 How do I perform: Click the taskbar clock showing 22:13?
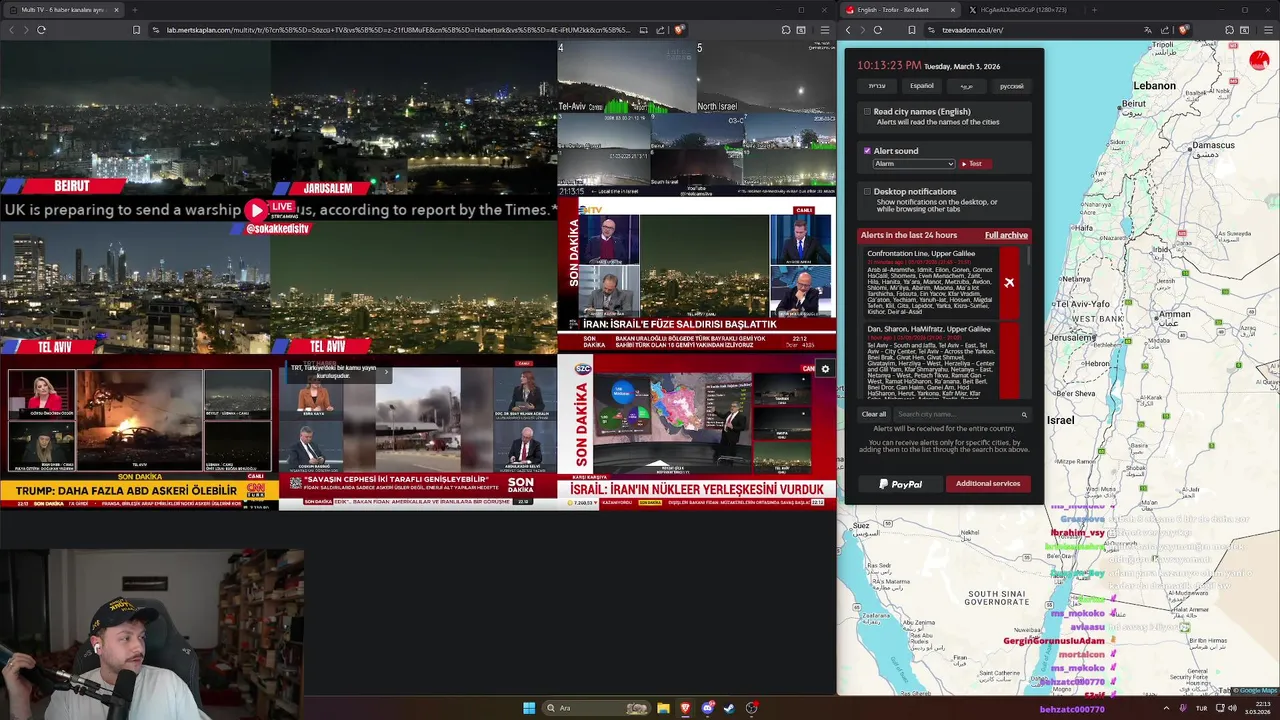tap(1259, 708)
